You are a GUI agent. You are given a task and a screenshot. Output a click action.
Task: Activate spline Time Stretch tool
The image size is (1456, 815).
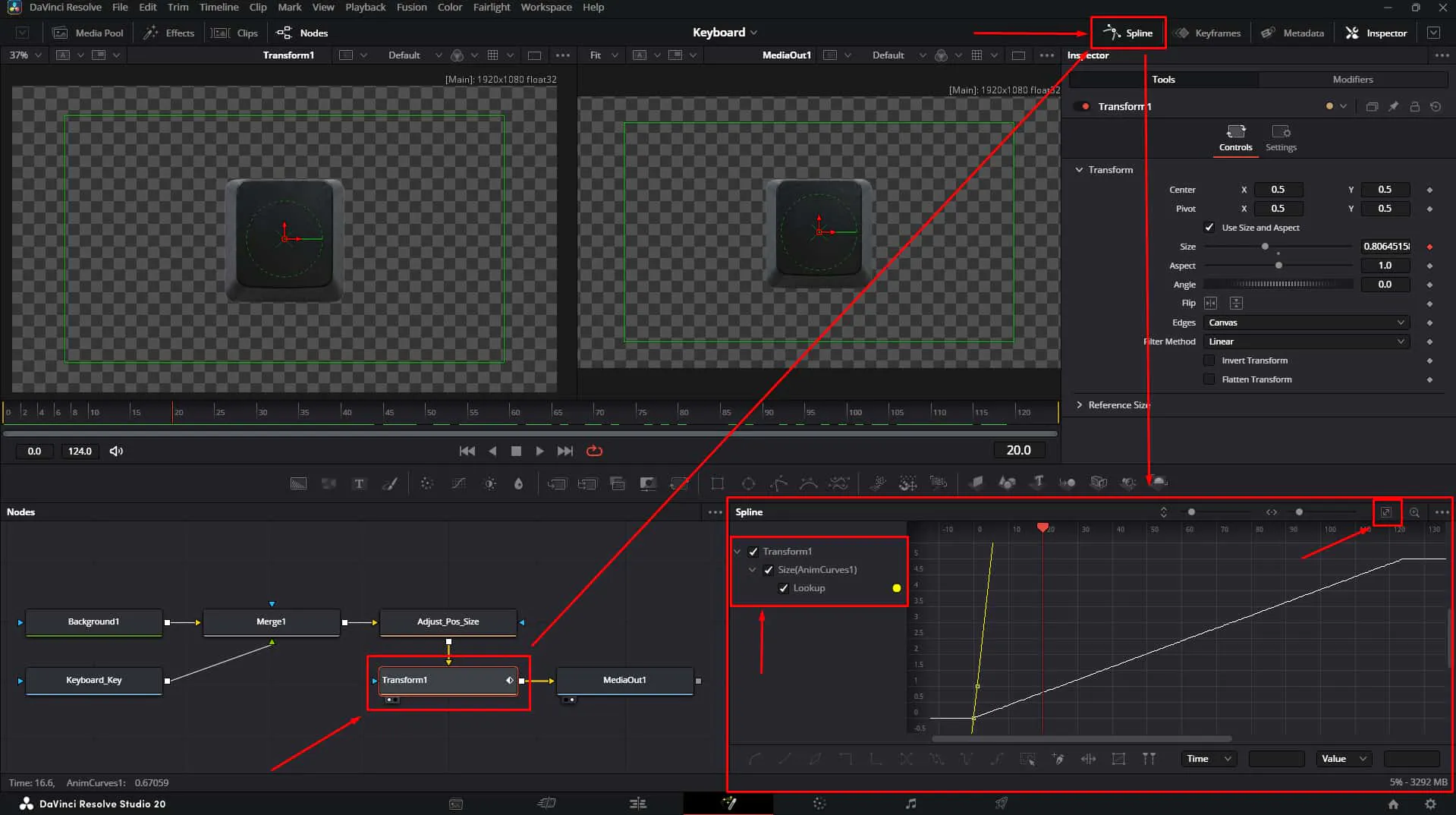(1088, 759)
